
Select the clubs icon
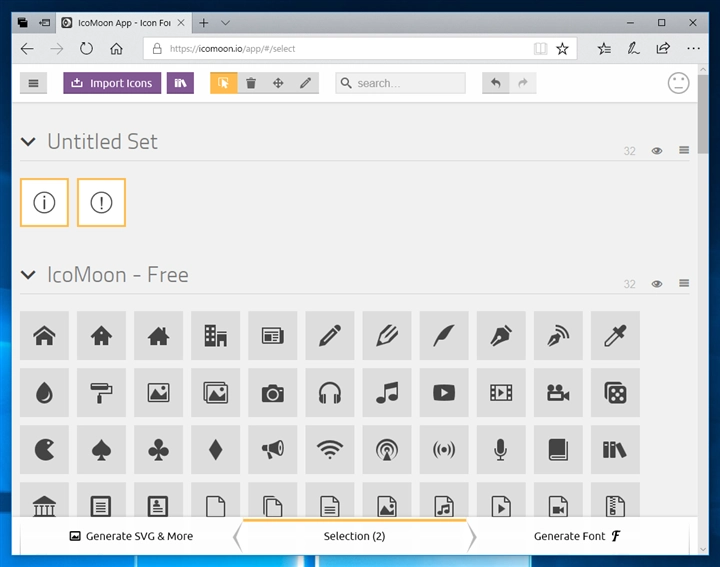click(158, 449)
